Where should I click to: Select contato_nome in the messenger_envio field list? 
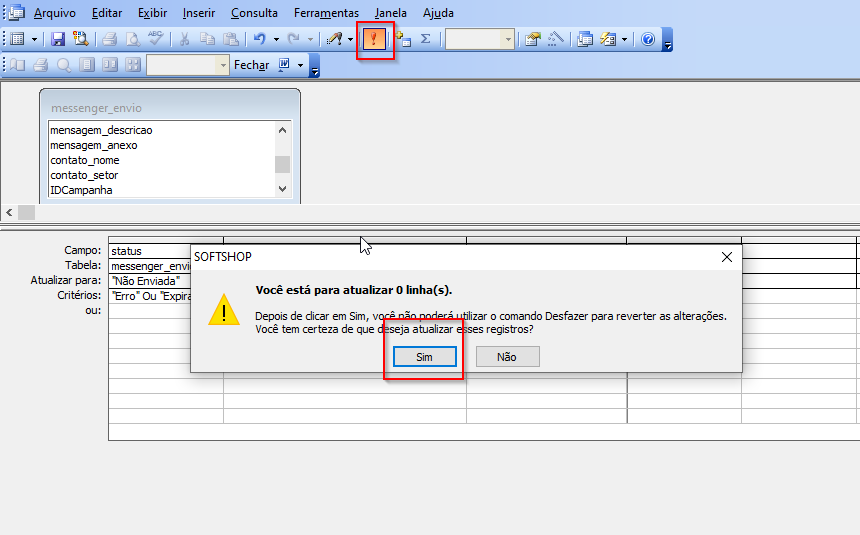[x=85, y=160]
